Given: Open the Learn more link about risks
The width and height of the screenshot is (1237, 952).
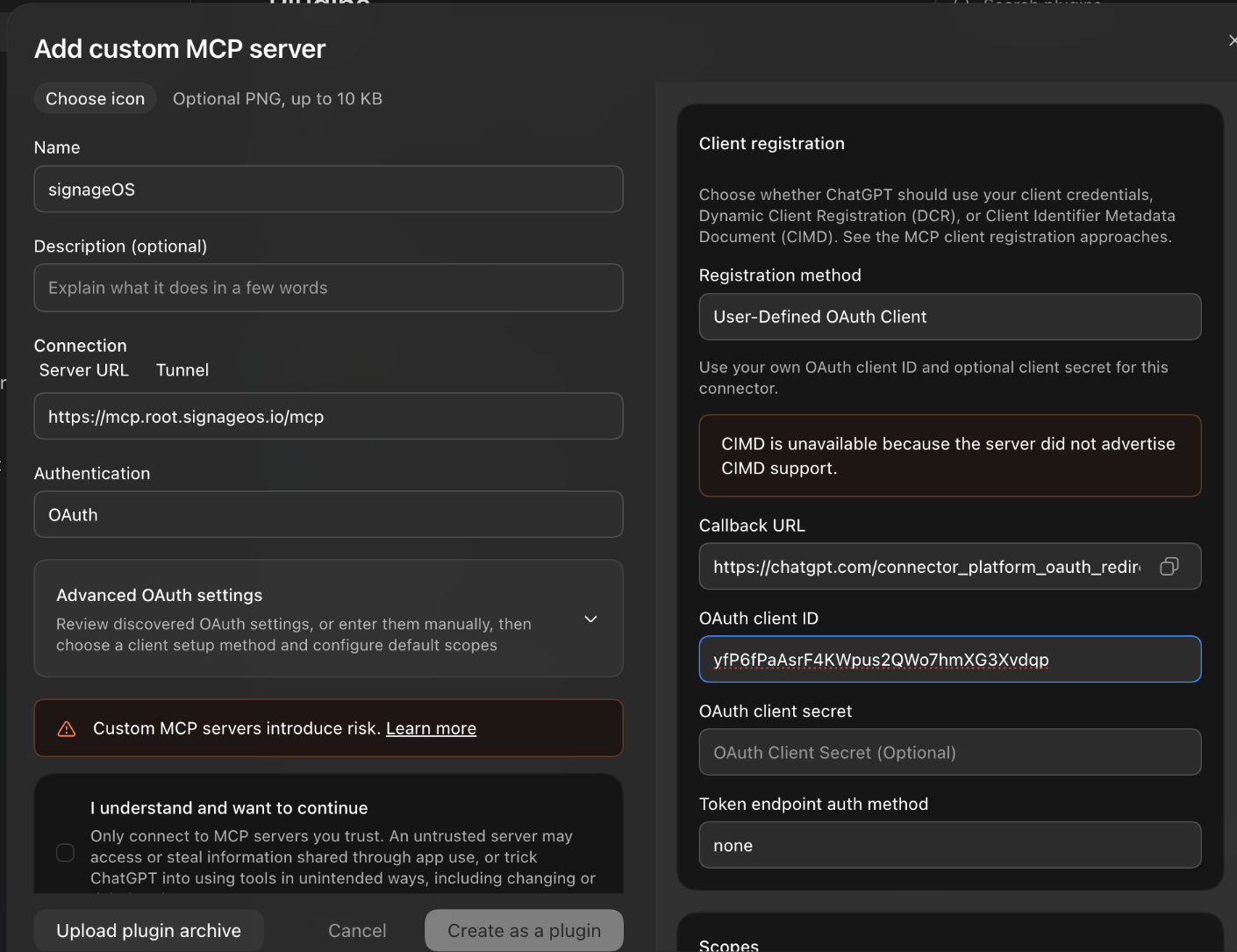Looking at the screenshot, I should click(432, 728).
